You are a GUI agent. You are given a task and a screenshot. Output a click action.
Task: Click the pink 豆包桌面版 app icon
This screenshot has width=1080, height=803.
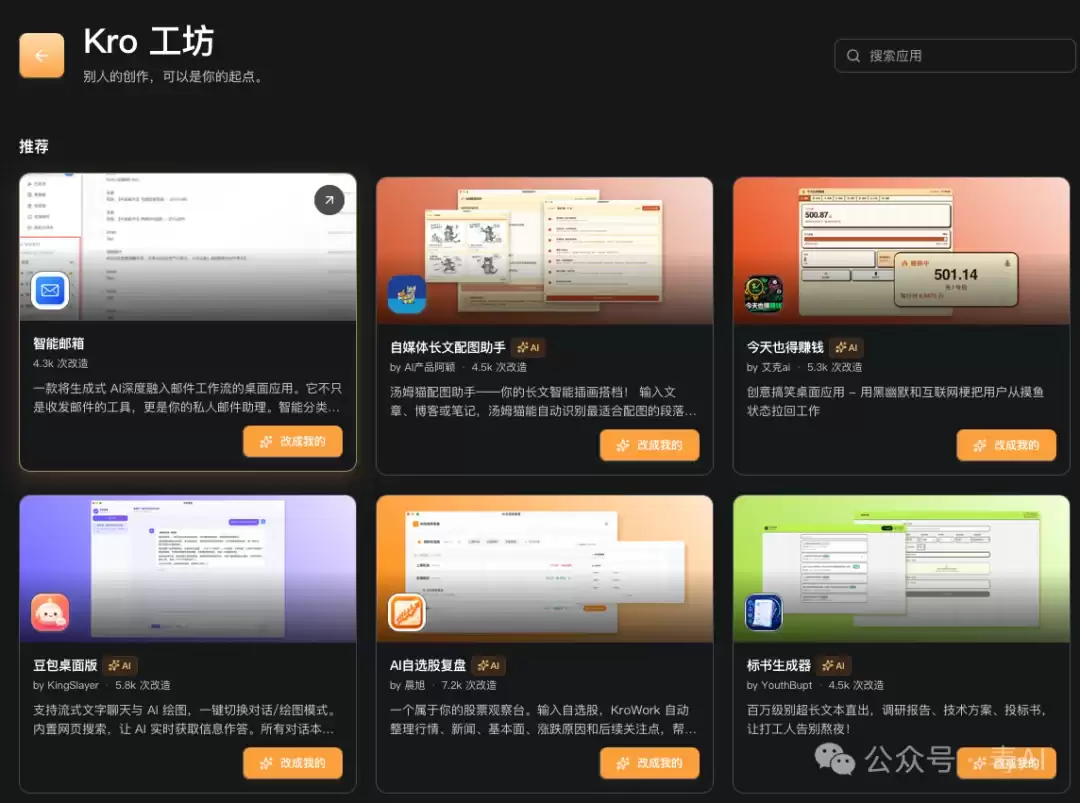(x=50, y=612)
